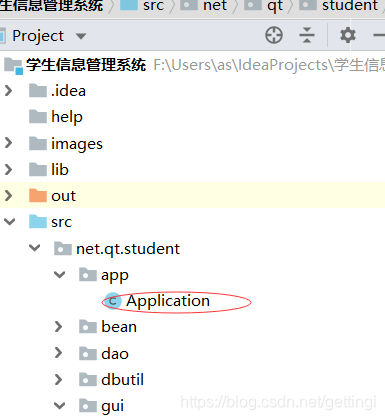This screenshot has height=420, width=385.
Task: Select the help folder name
Action: pos(67,117)
